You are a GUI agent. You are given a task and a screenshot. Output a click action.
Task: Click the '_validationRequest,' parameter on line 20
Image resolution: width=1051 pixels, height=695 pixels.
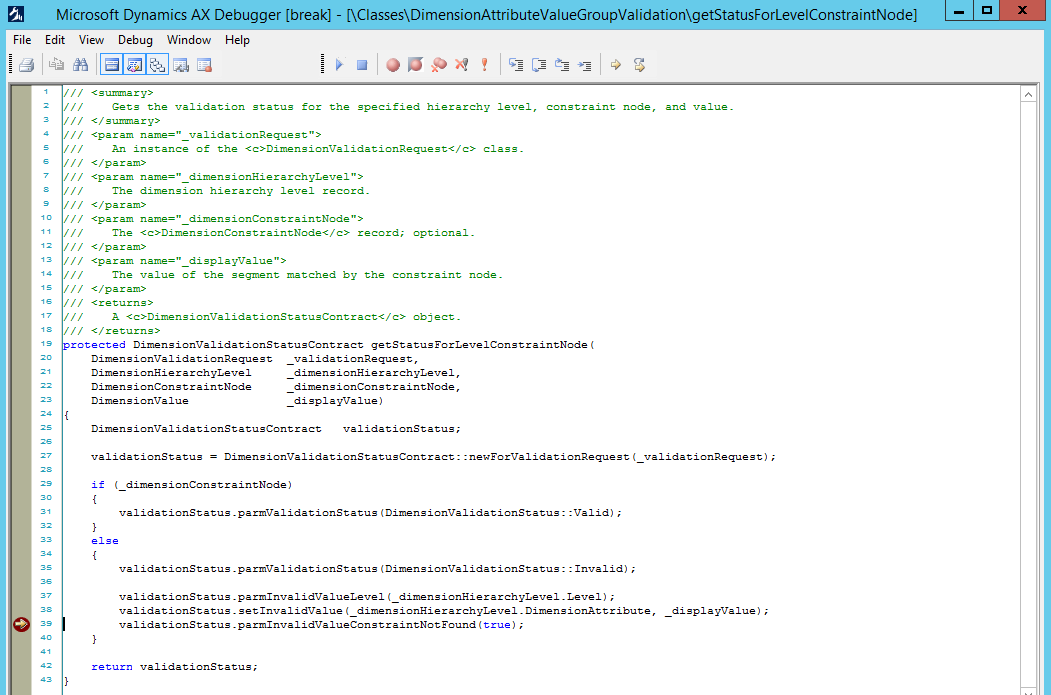point(353,359)
